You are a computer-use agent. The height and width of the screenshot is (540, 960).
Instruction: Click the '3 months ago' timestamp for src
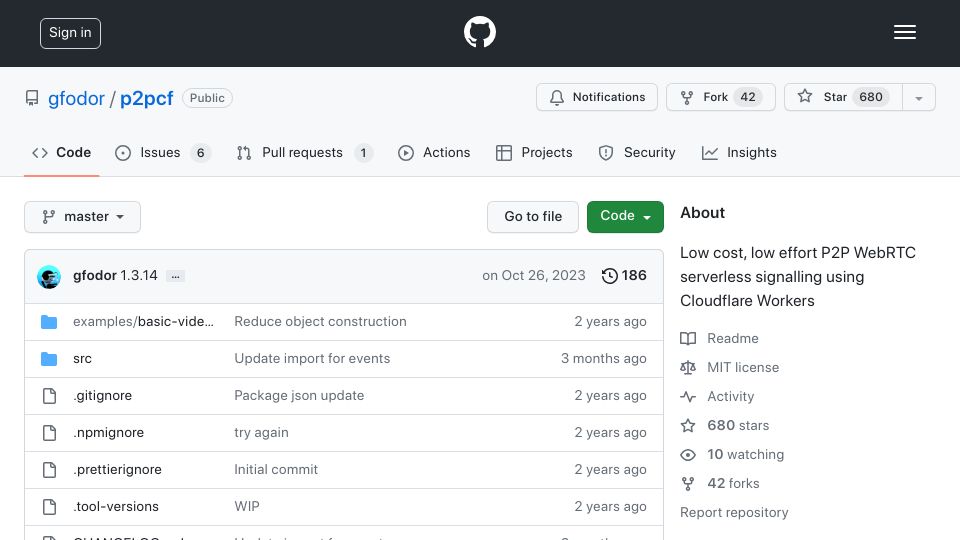(604, 359)
